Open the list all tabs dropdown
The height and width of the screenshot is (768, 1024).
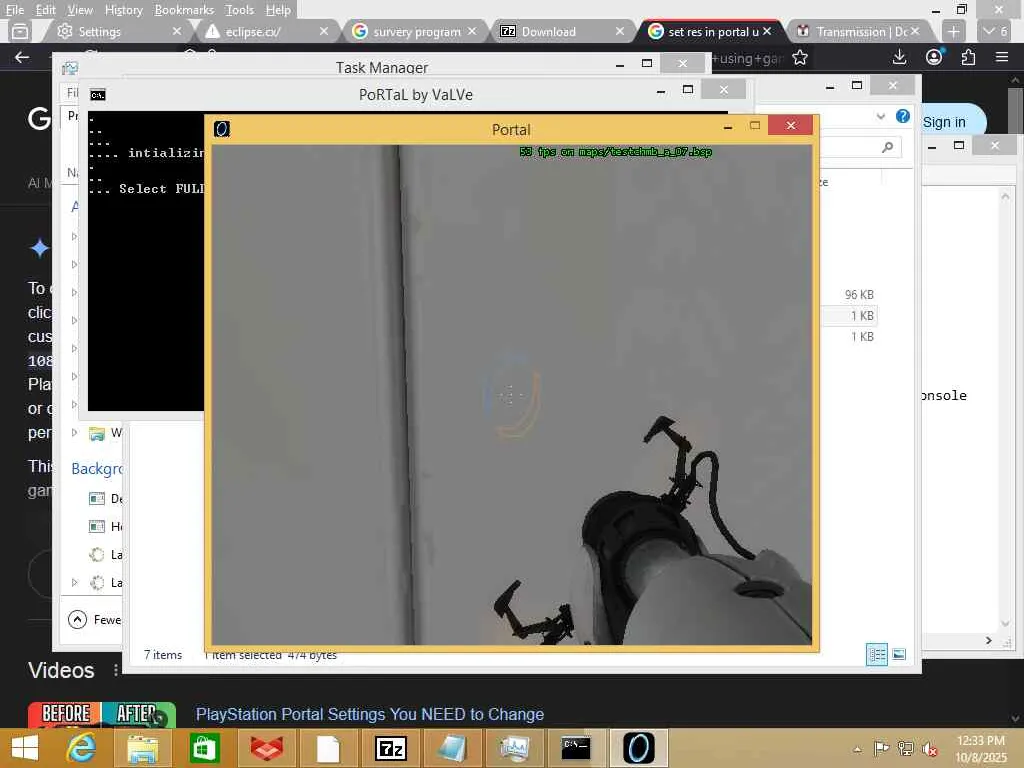tap(995, 31)
